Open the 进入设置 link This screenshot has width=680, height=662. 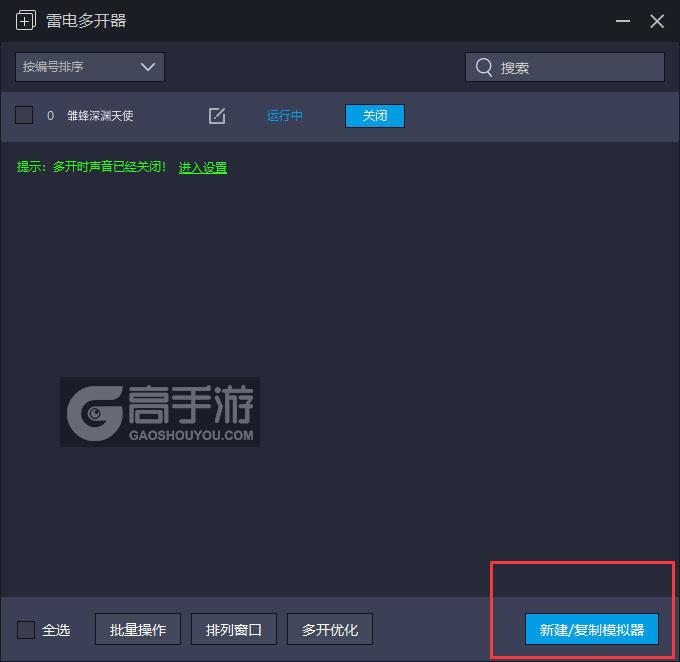pyautogui.click(x=203, y=167)
